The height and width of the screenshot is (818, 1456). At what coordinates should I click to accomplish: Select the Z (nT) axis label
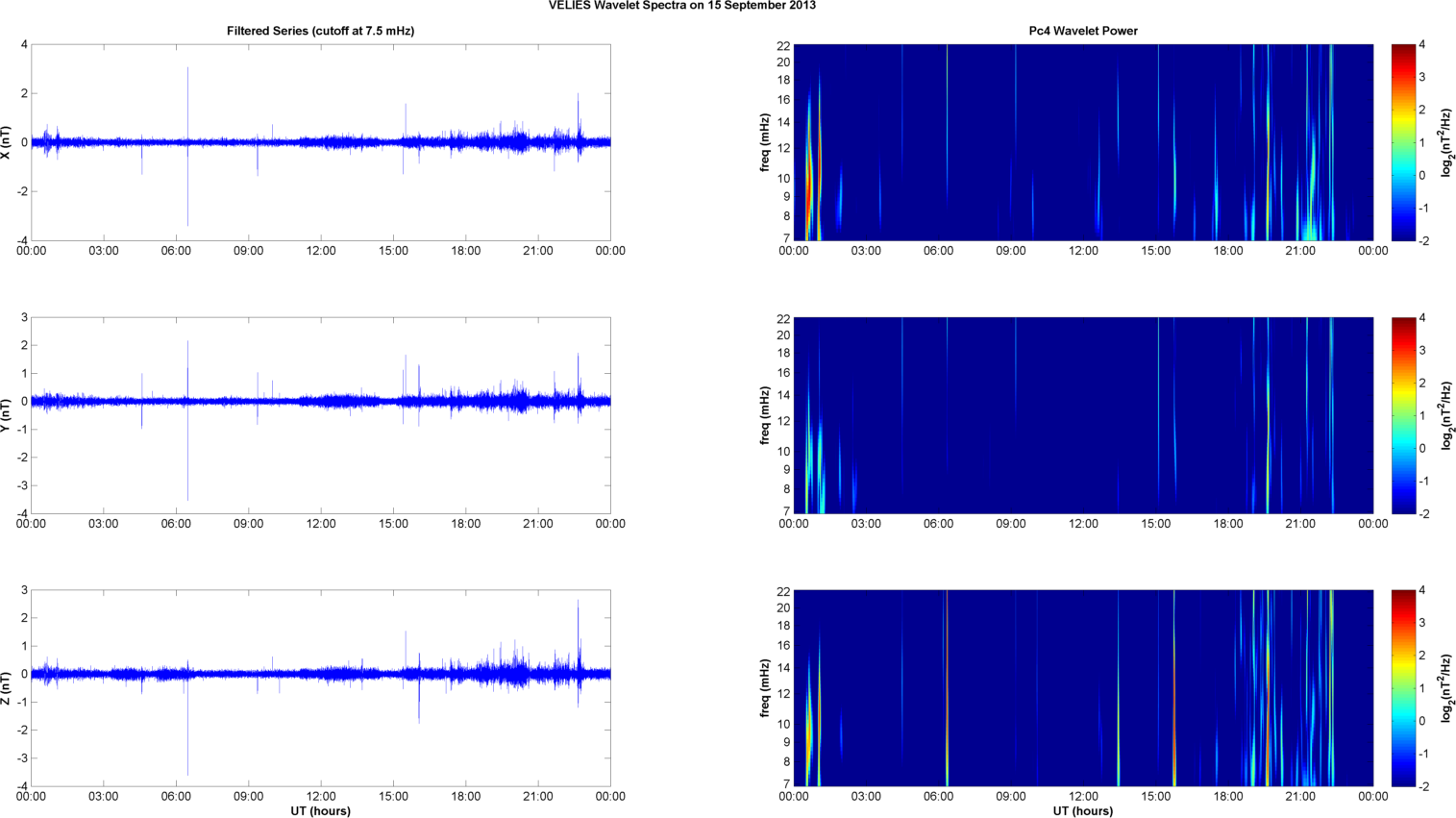pos(7,688)
